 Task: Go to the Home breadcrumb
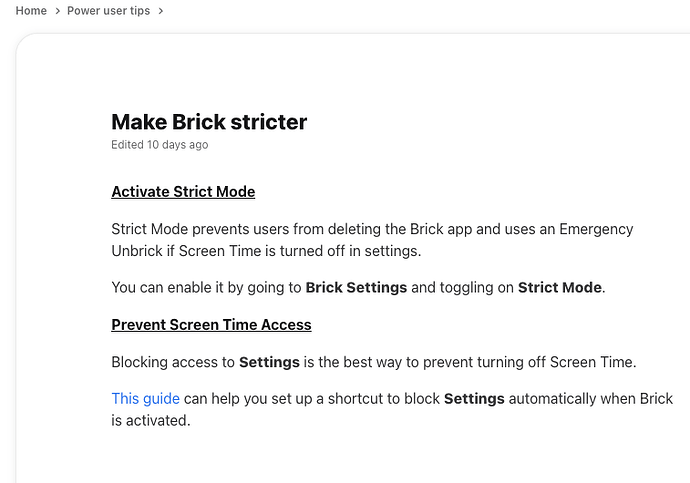[31, 11]
